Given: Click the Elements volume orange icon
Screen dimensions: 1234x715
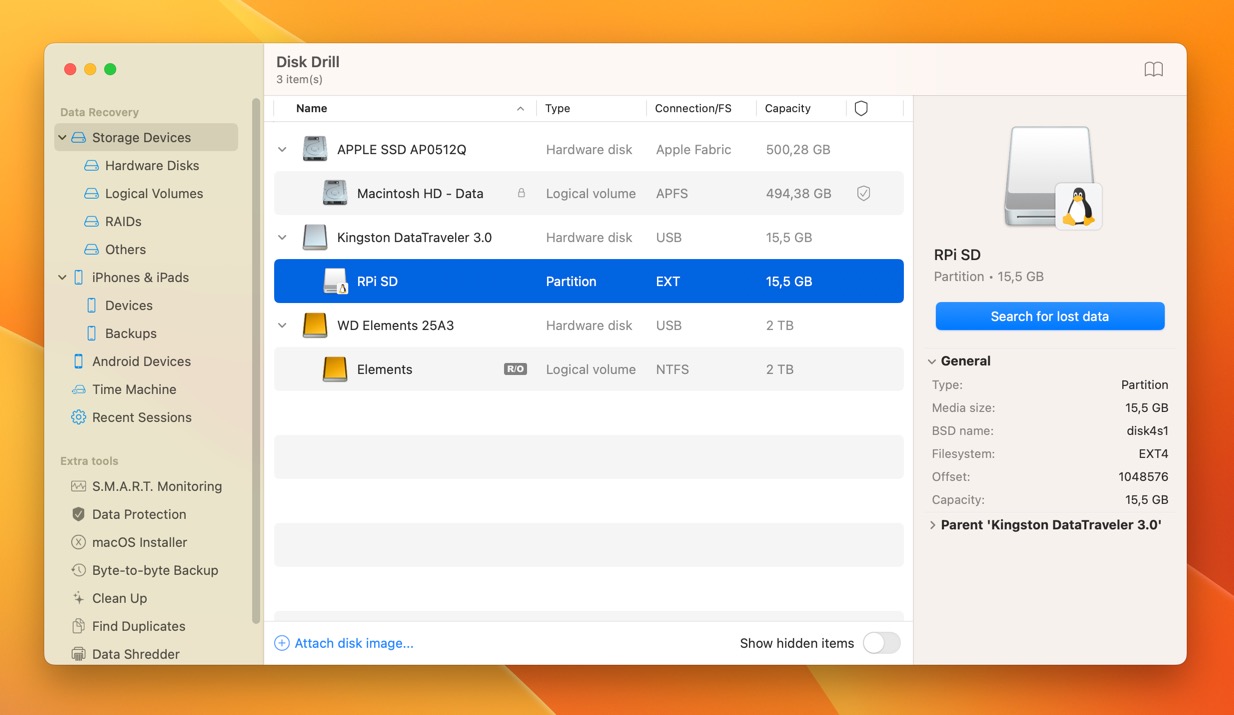Looking at the screenshot, I should (335, 370).
